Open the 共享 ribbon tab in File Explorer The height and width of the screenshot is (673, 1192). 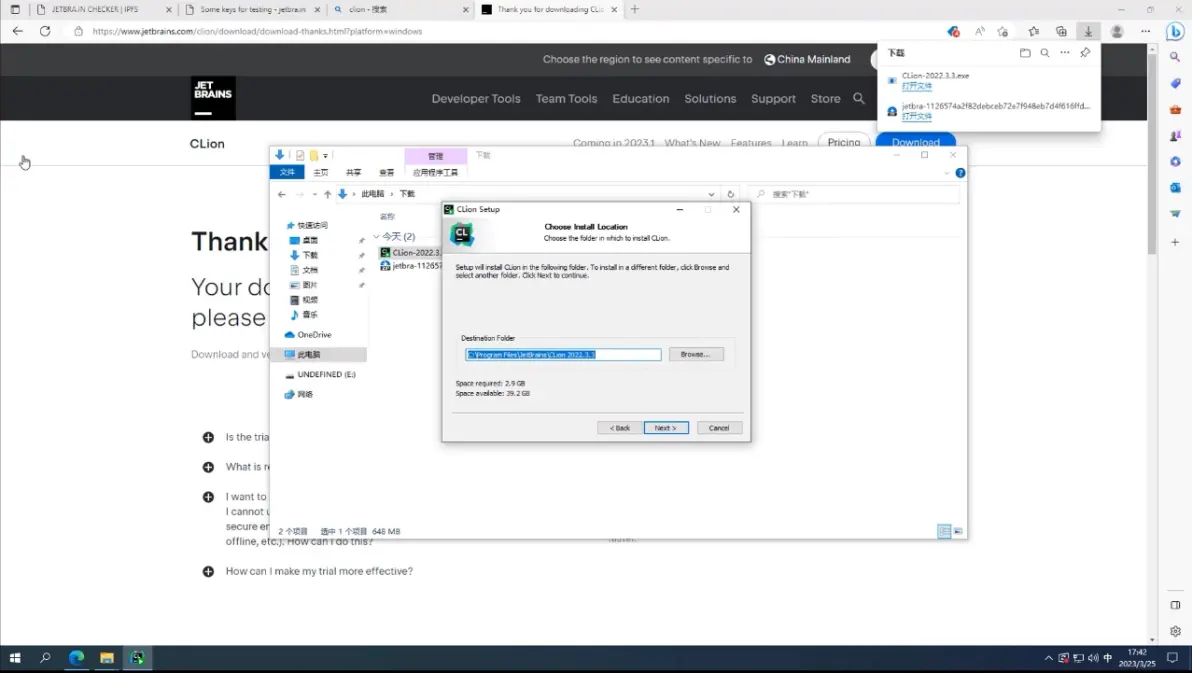tap(353, 173)
